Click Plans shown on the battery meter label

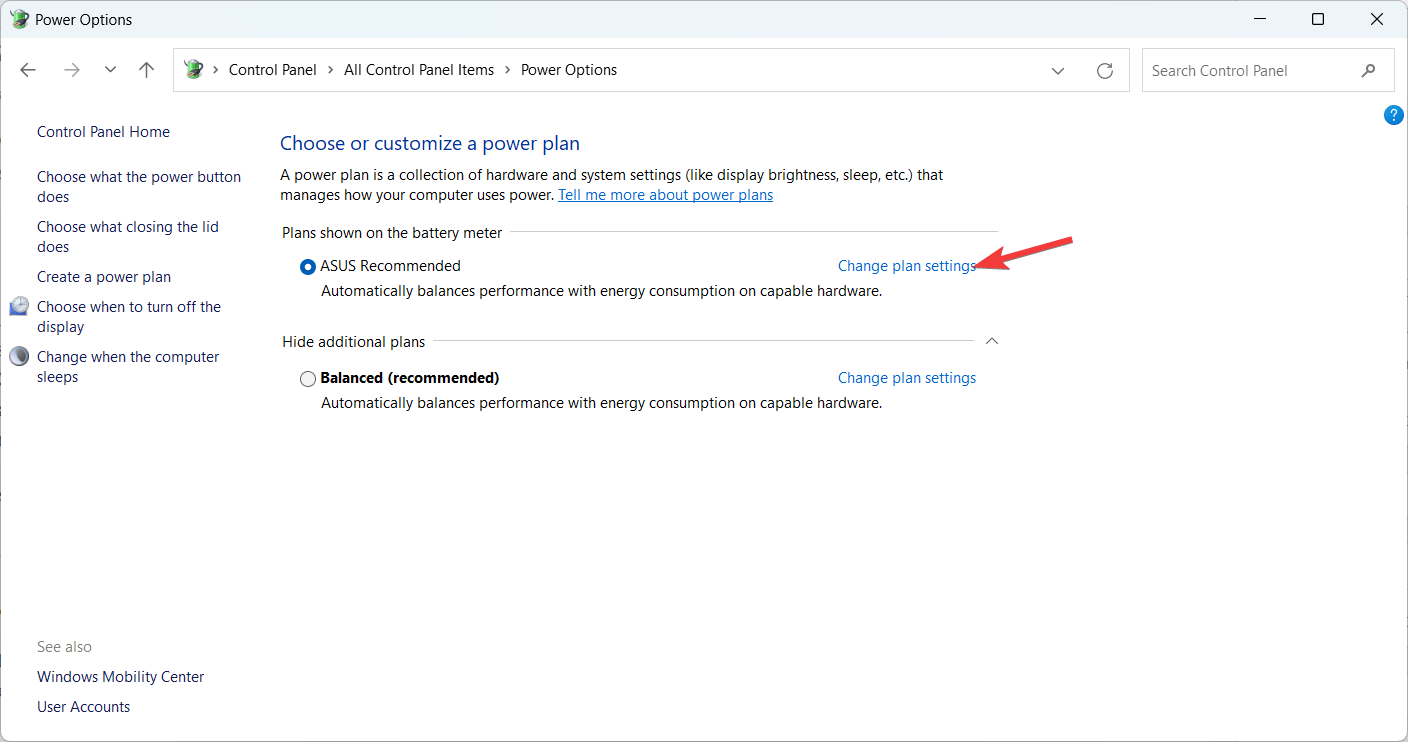392,233
